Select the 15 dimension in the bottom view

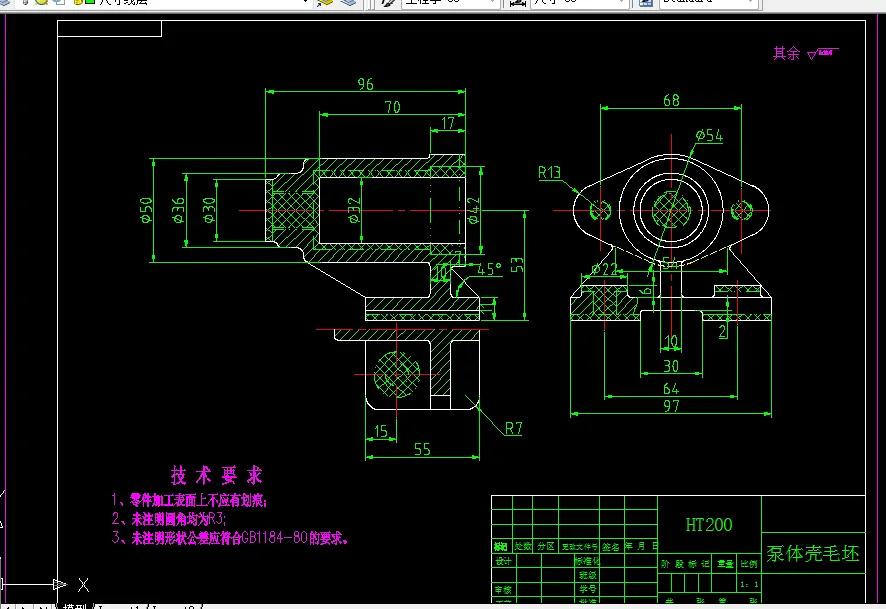(381, 432)
